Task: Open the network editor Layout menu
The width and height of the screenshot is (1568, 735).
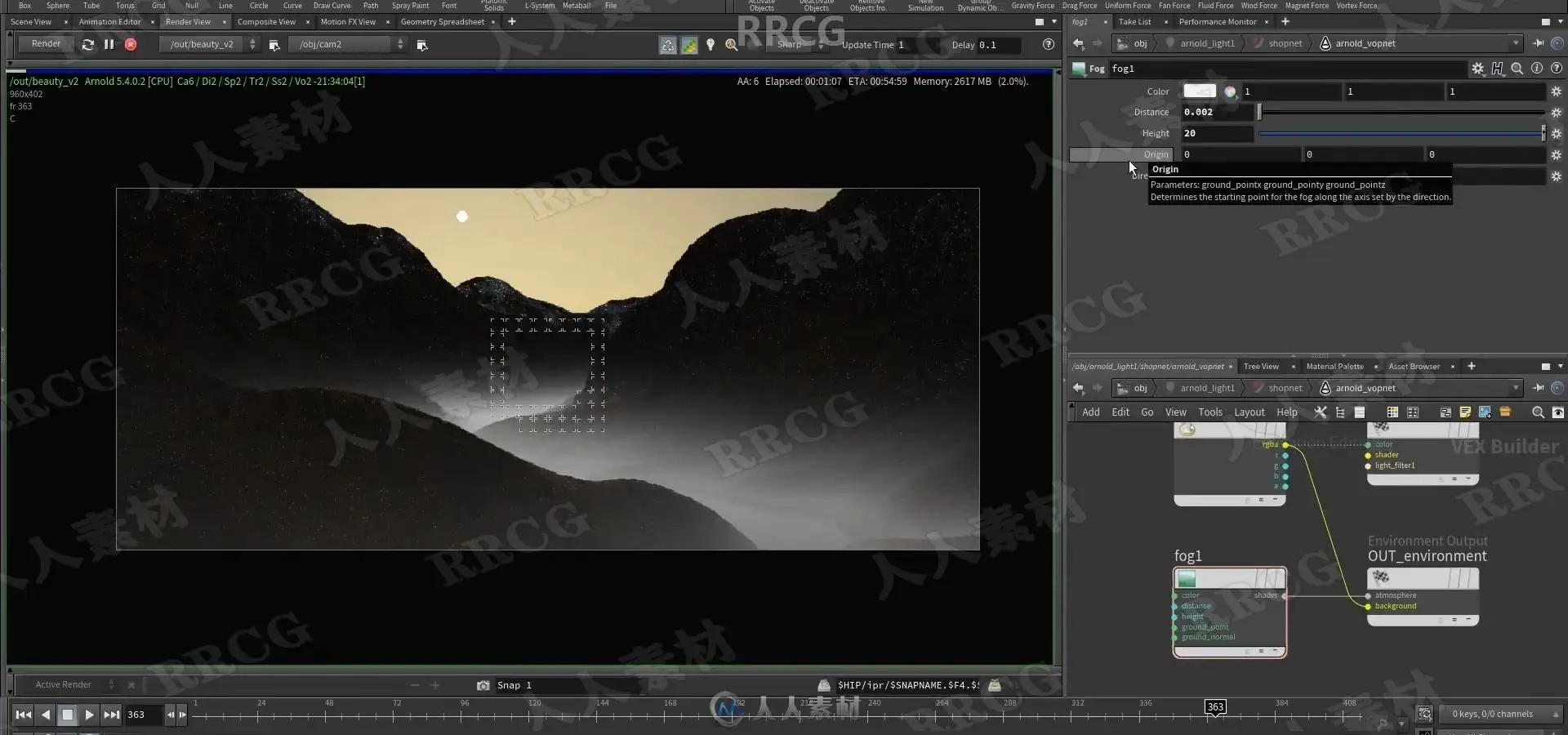Action: (x=1249, y=412)
